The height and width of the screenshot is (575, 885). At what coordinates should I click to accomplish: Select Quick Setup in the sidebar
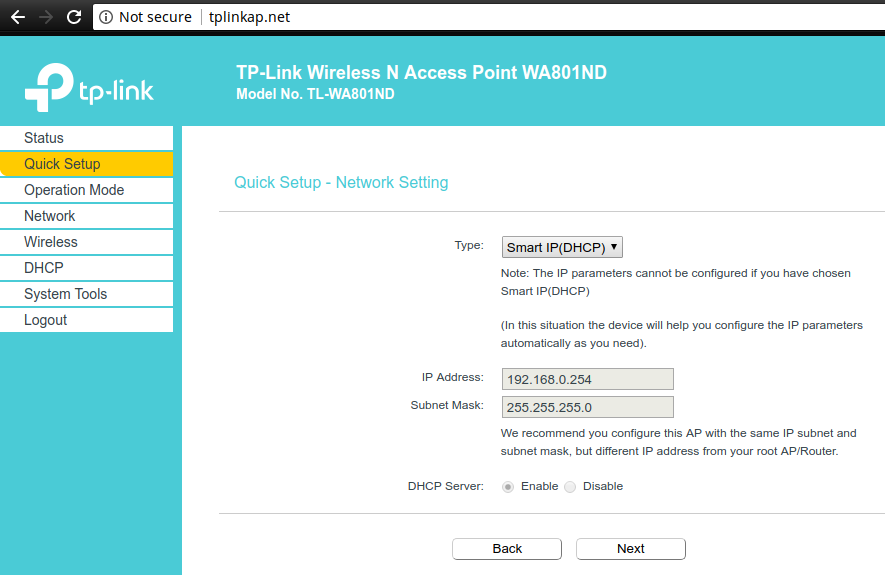coord(87,164)
